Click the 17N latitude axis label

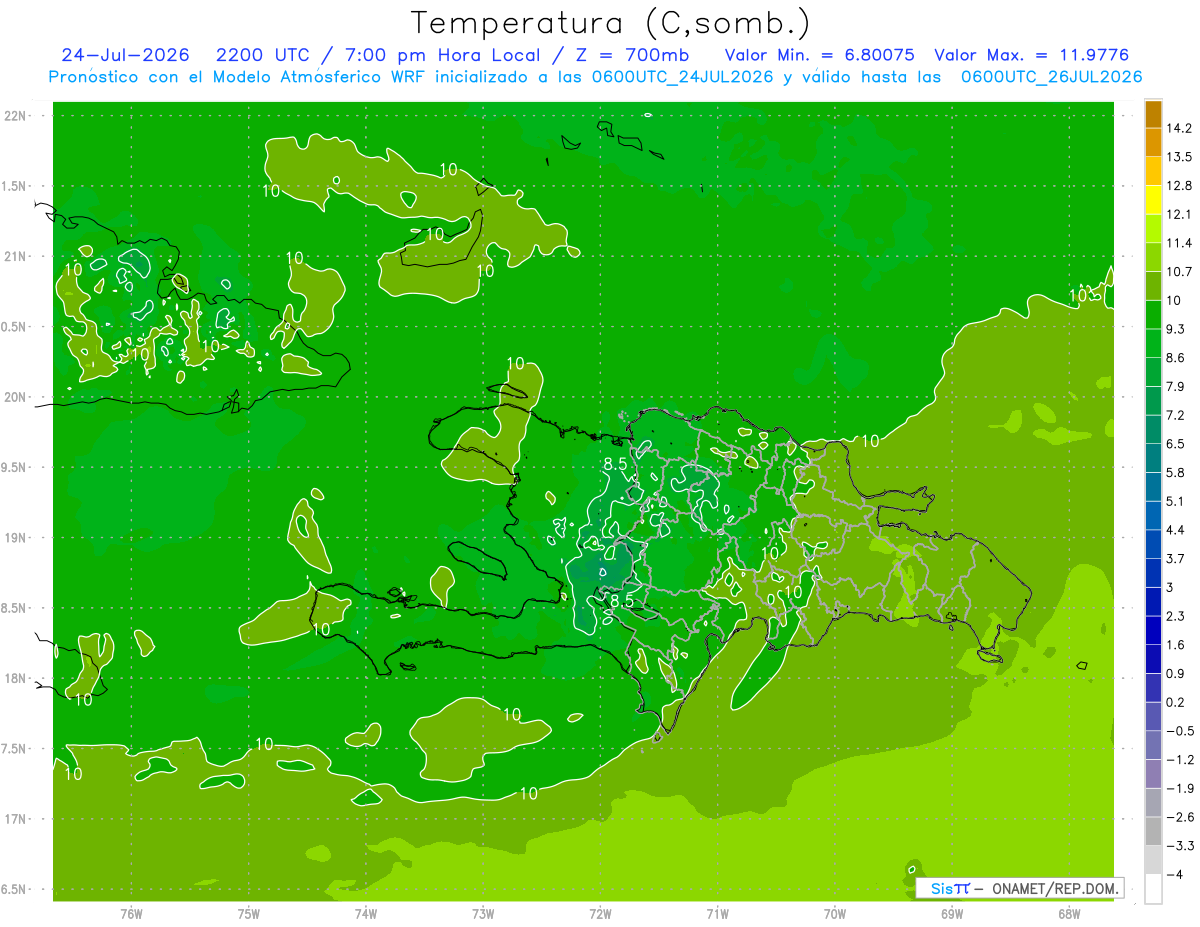coord(16,819)
